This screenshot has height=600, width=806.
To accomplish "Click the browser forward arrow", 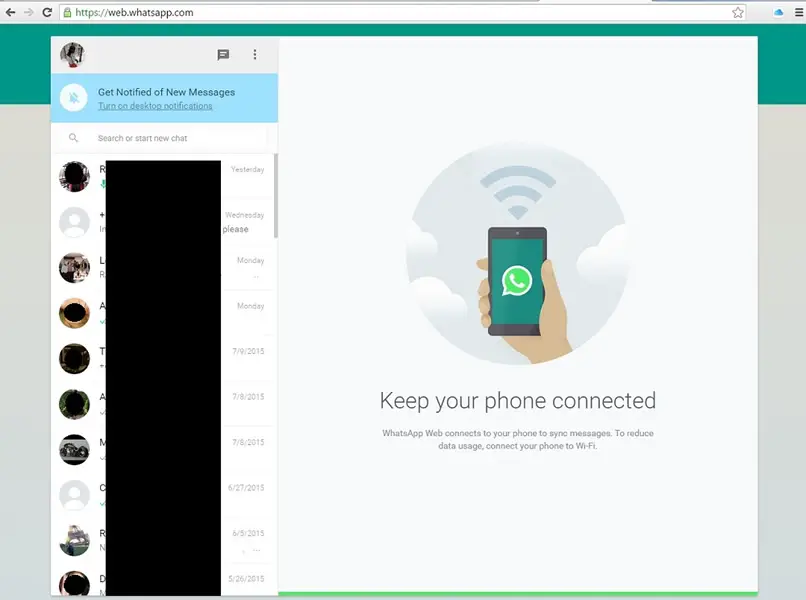I will (29, 12).
